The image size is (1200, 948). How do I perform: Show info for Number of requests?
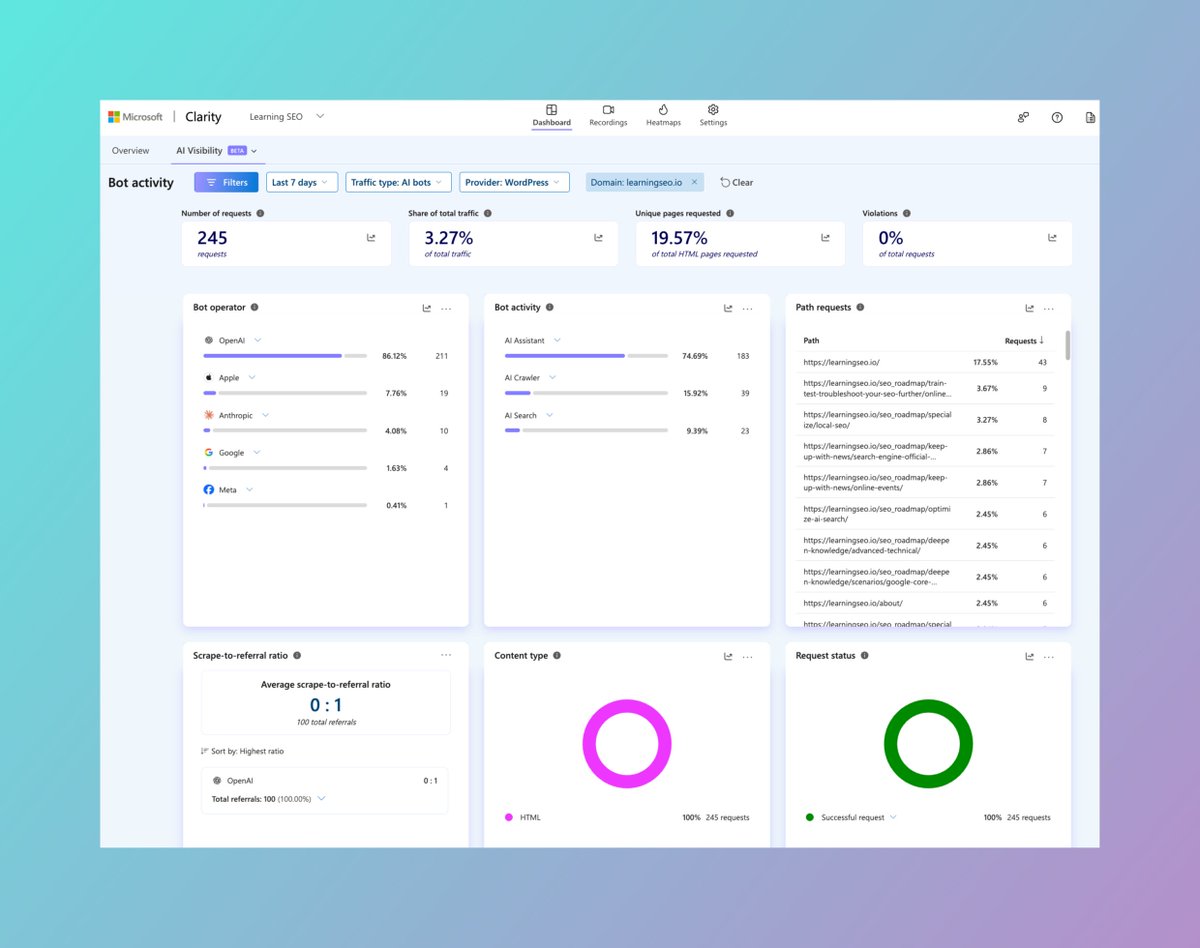coord(260,213)
